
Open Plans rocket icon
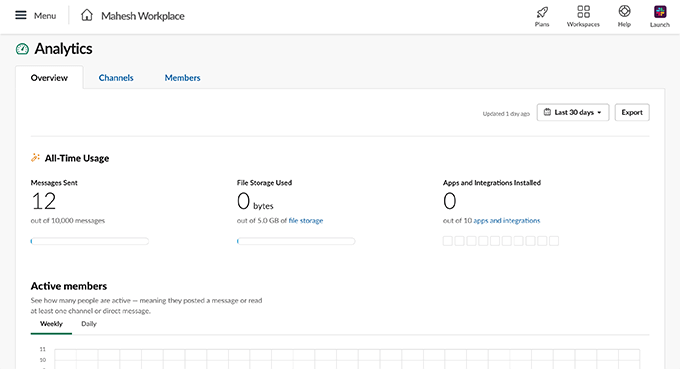[x=542, y=12]
